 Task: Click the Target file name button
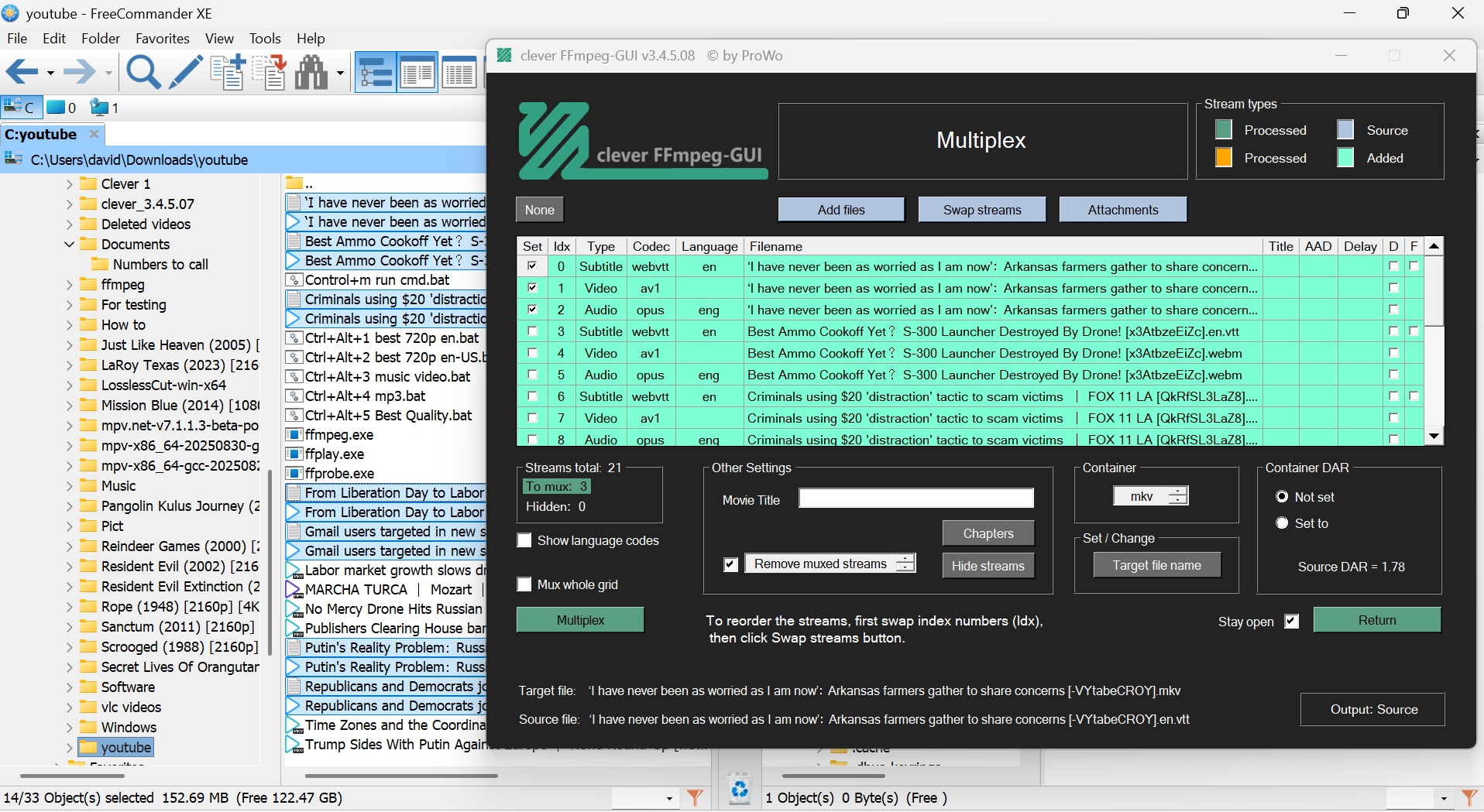click(1157, 565)
